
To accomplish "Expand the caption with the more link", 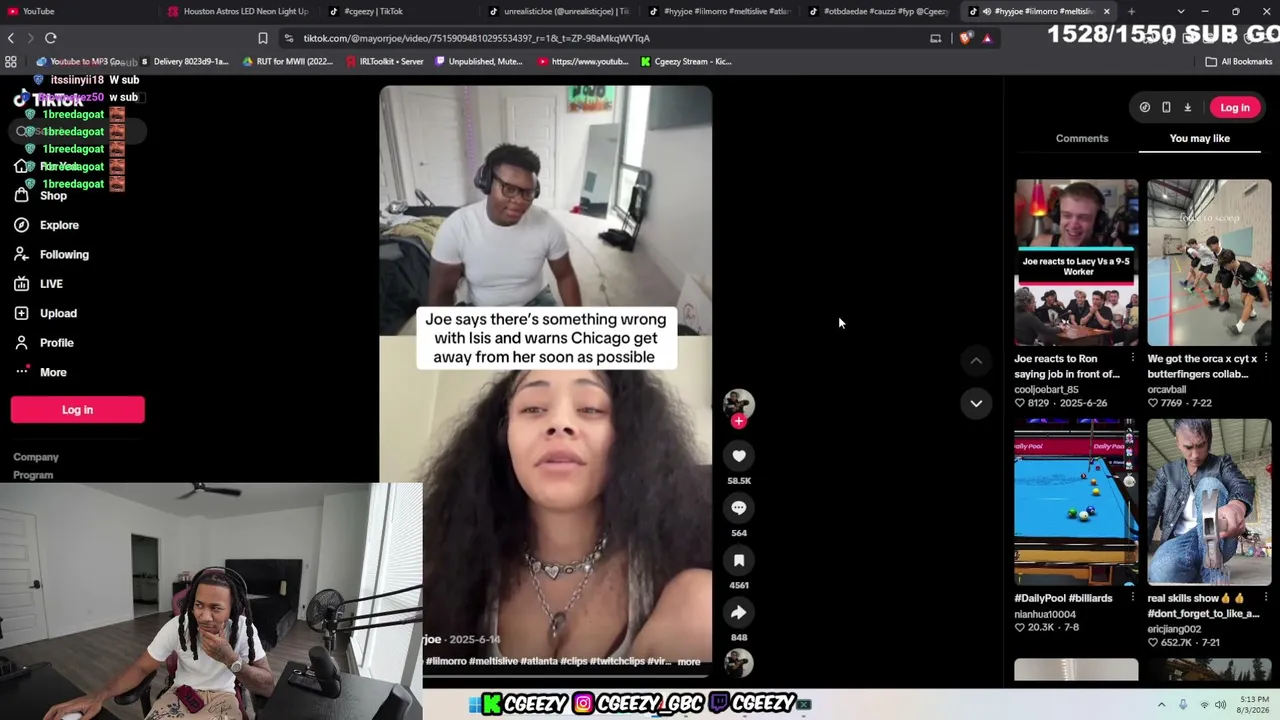I will (689, 662).
